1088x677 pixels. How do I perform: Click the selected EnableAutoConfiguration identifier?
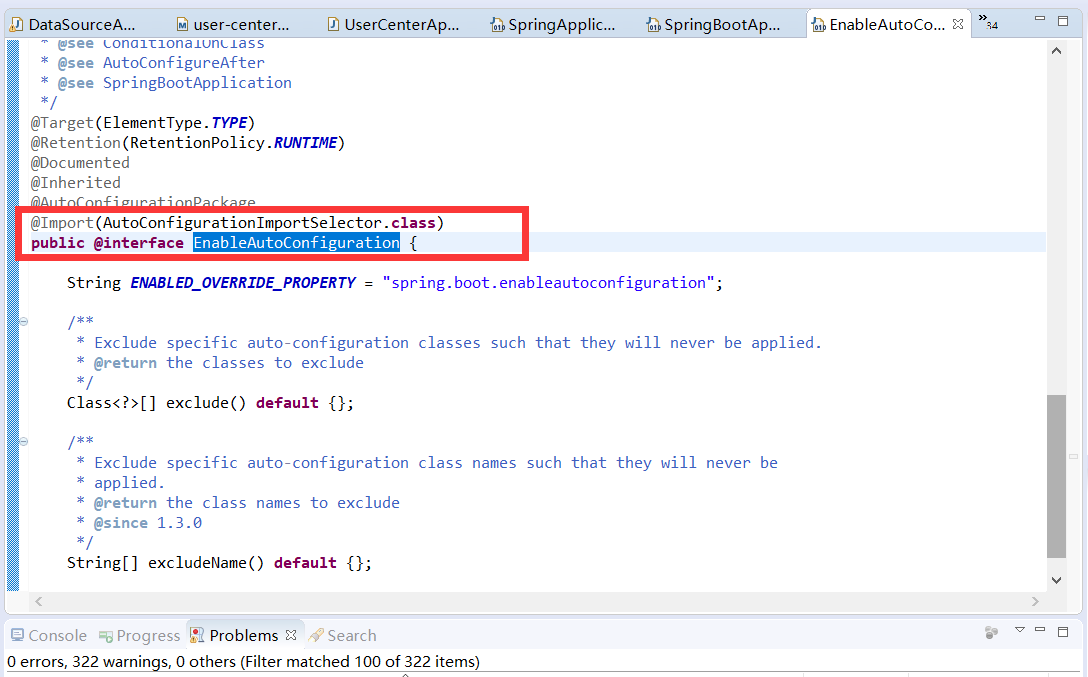(x=296, y=243)
